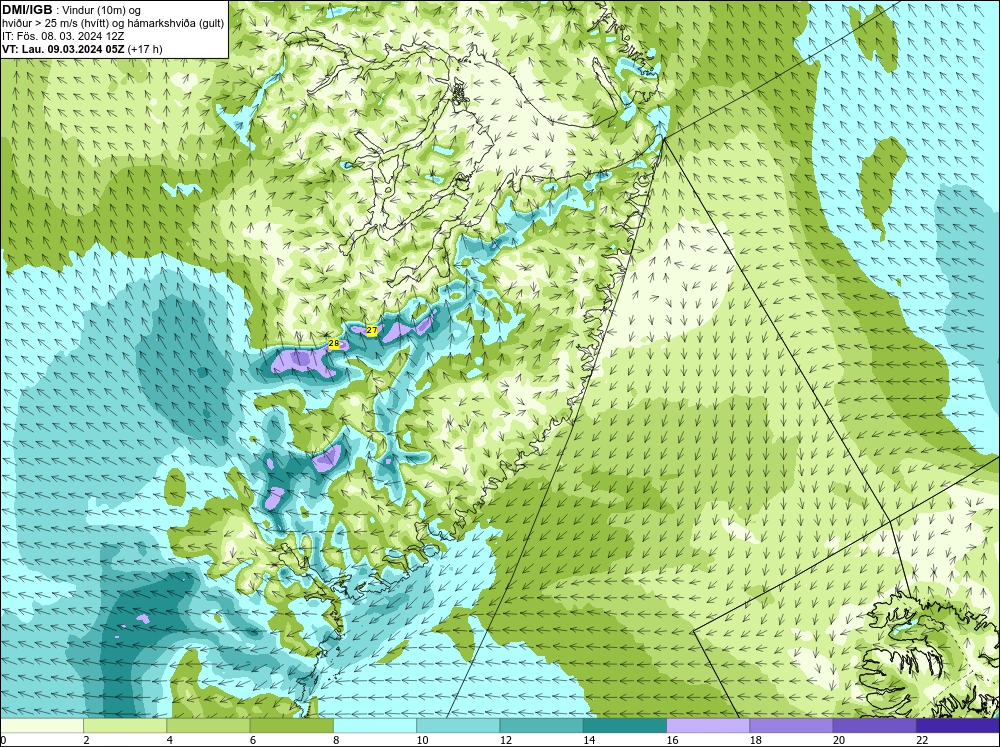Click scale number 14 on legend
The width and height of the screenshot is (1000, 747).
pyautogui.click(x=589, y=740)
